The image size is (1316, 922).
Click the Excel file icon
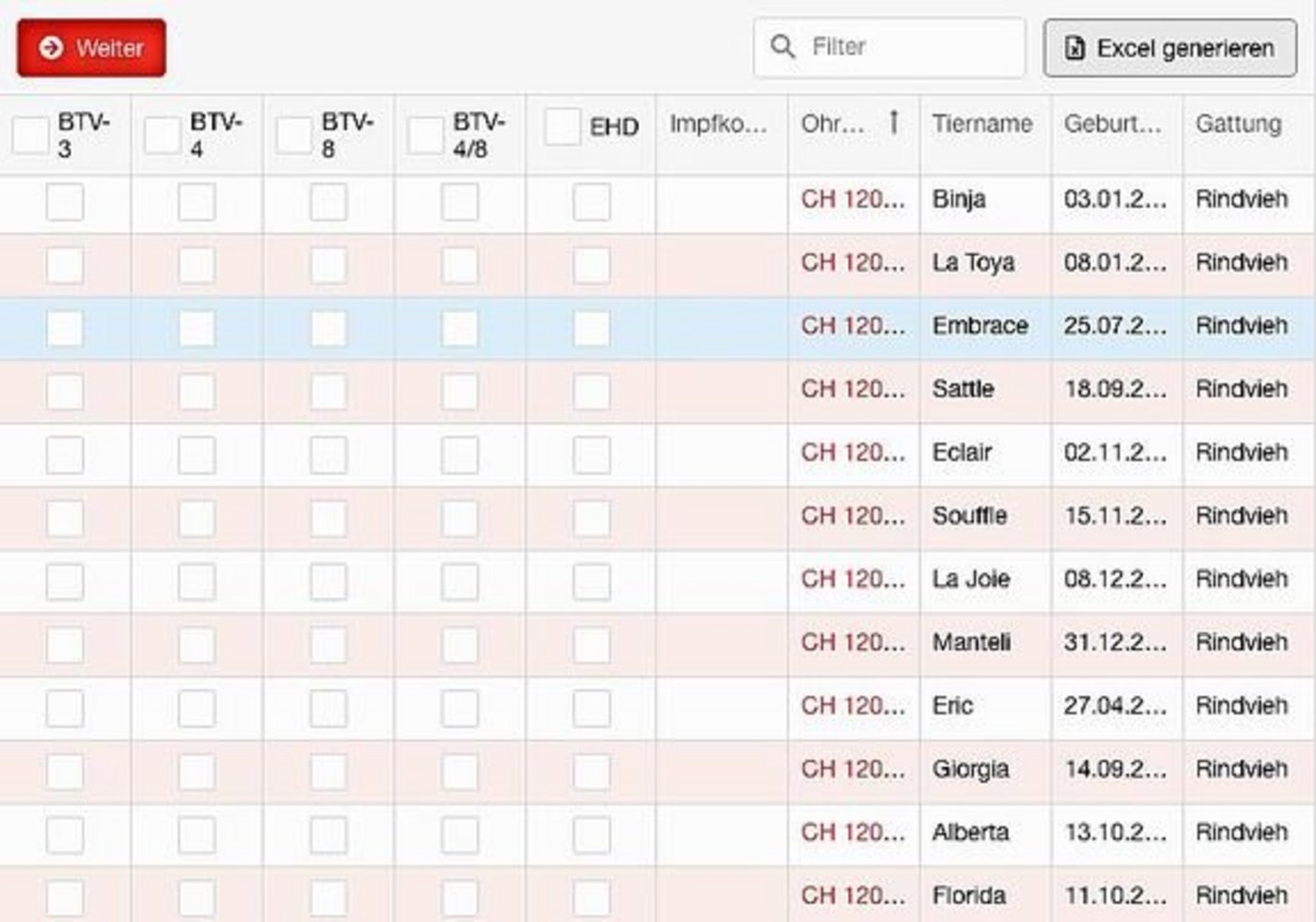pyautogui.click(x=1074, y=48)
